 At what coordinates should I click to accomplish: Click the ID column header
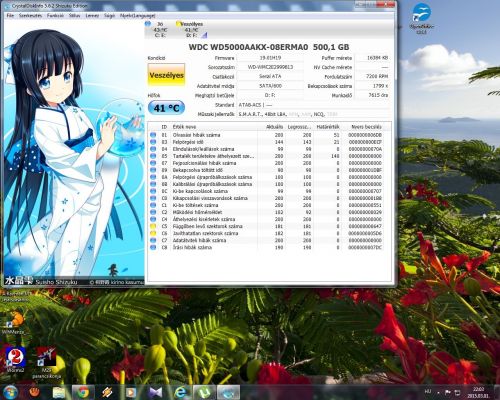(x=164, y=127)
